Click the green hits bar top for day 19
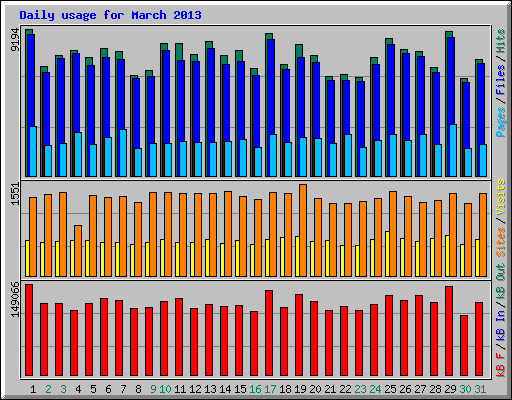This screenshot has width=512, height=400. coord(299,51)
